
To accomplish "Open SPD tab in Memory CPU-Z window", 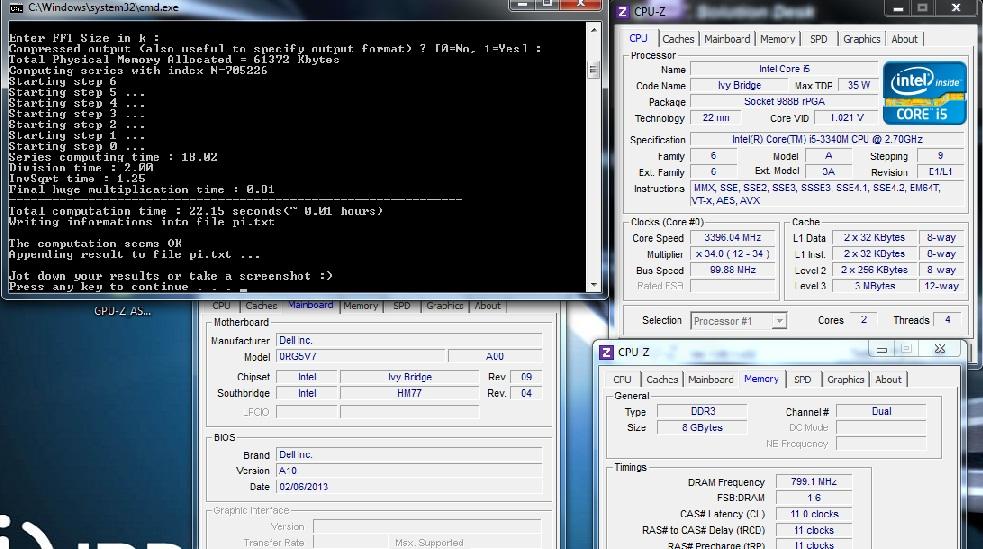I will coord(802,379).
